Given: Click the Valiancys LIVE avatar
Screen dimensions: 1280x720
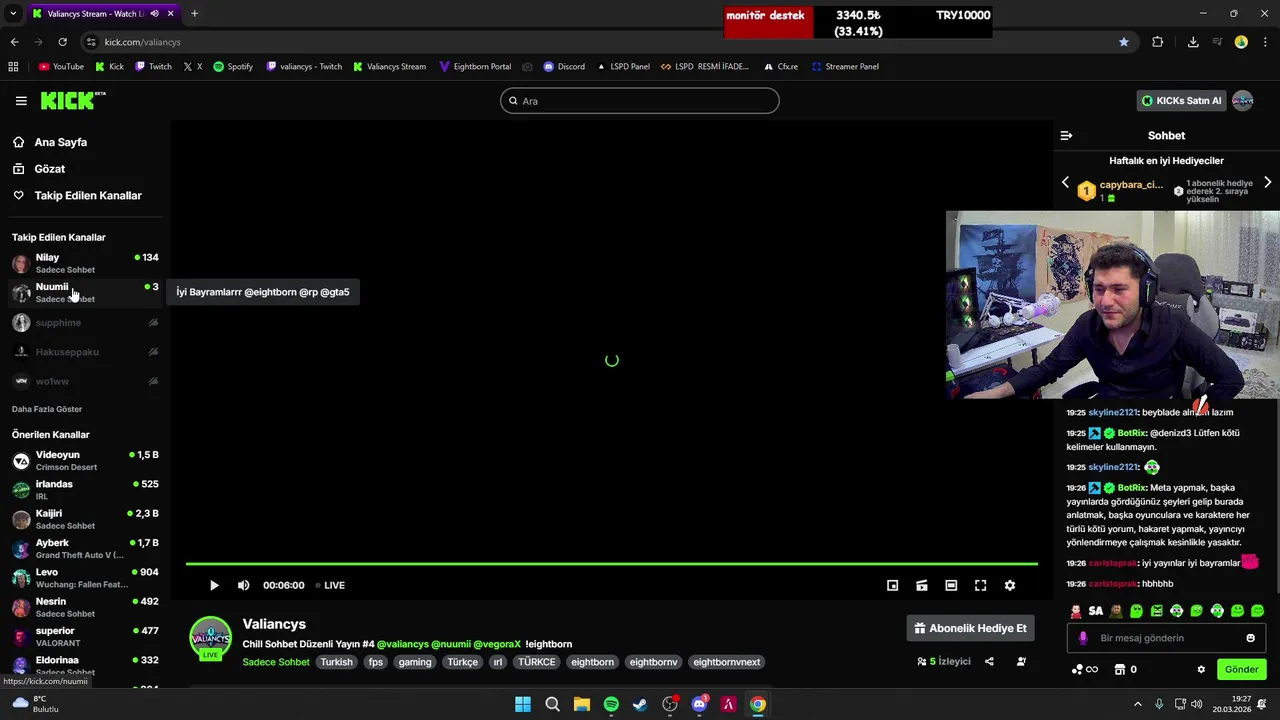Looking at the screenshot, I should click(211, 639).
